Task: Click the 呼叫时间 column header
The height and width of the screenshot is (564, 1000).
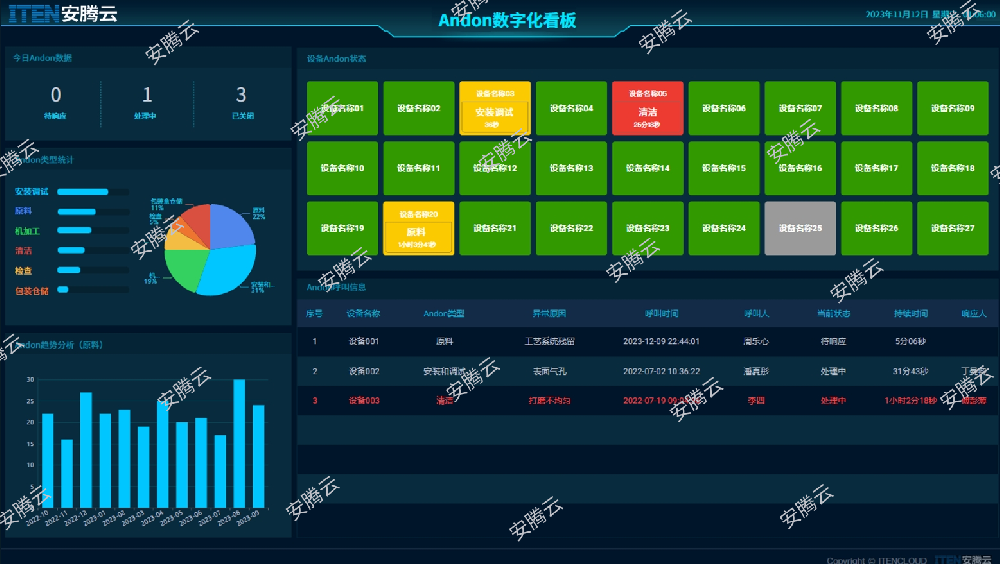Action: [660, 313]
